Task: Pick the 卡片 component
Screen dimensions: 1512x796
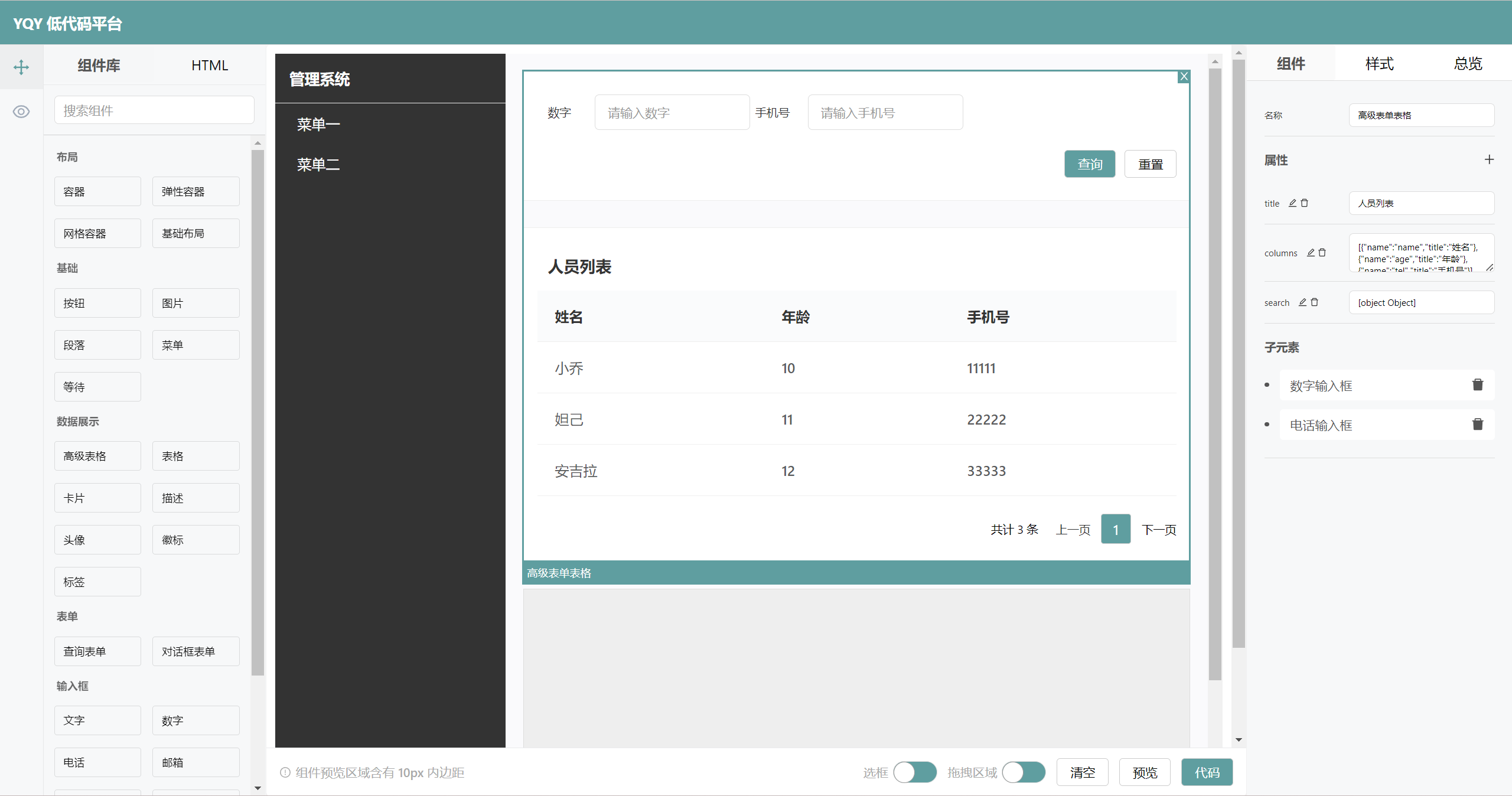Action: (97, 498)
